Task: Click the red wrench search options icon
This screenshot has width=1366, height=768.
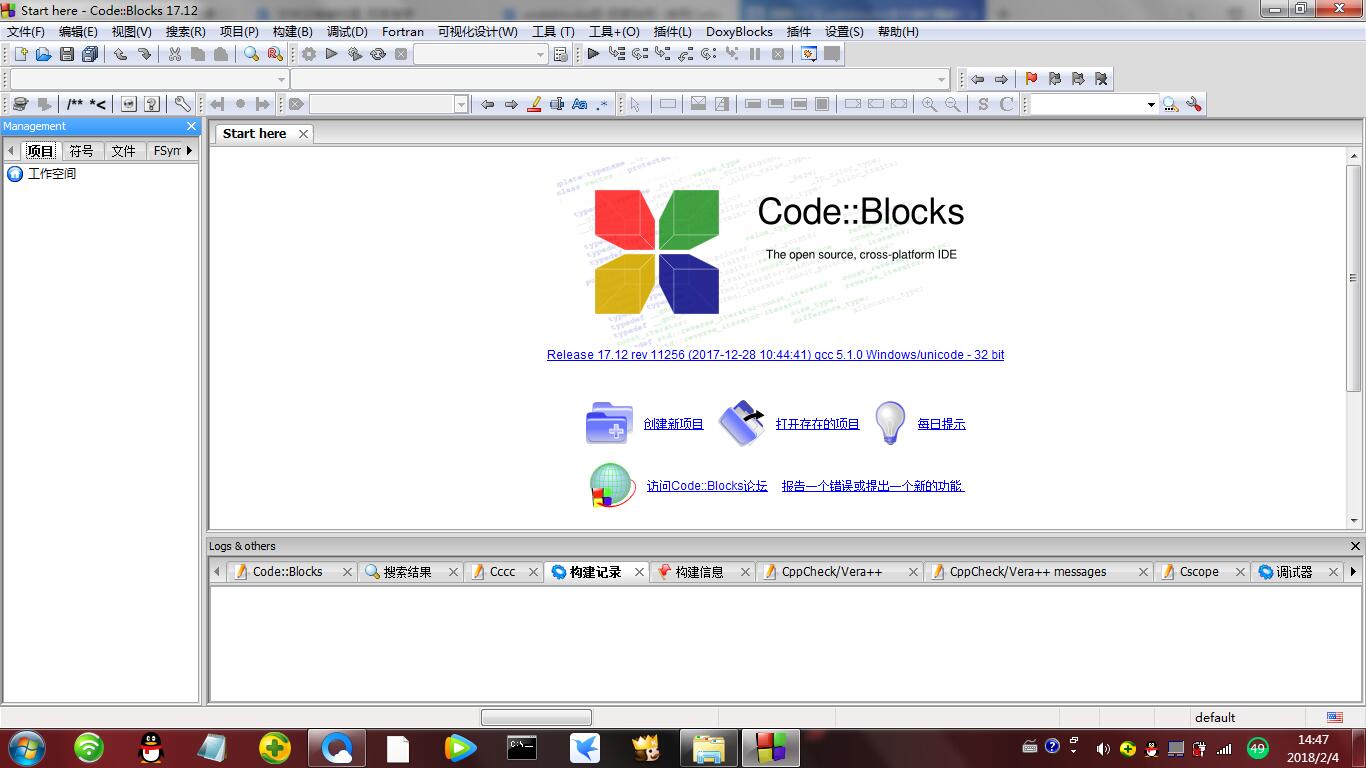Action: coord(1193,104)
